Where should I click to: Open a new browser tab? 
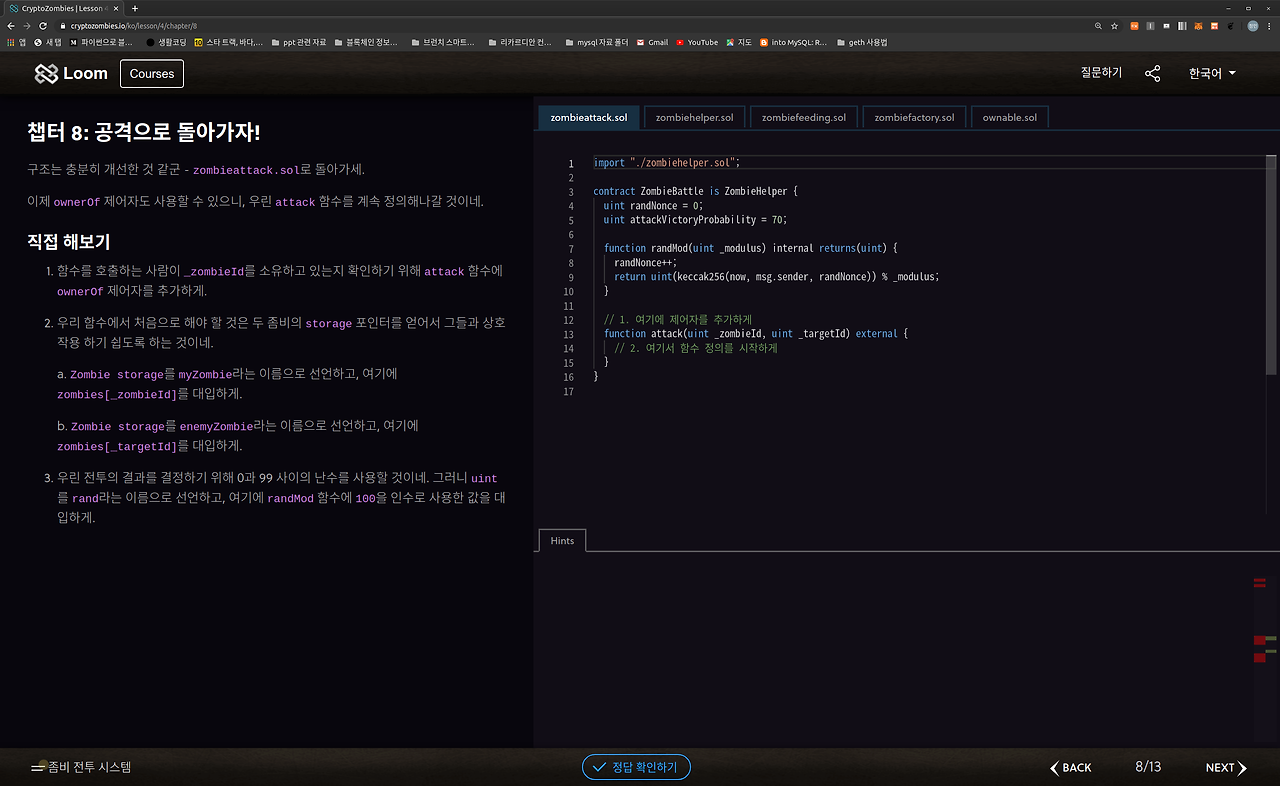135,8
